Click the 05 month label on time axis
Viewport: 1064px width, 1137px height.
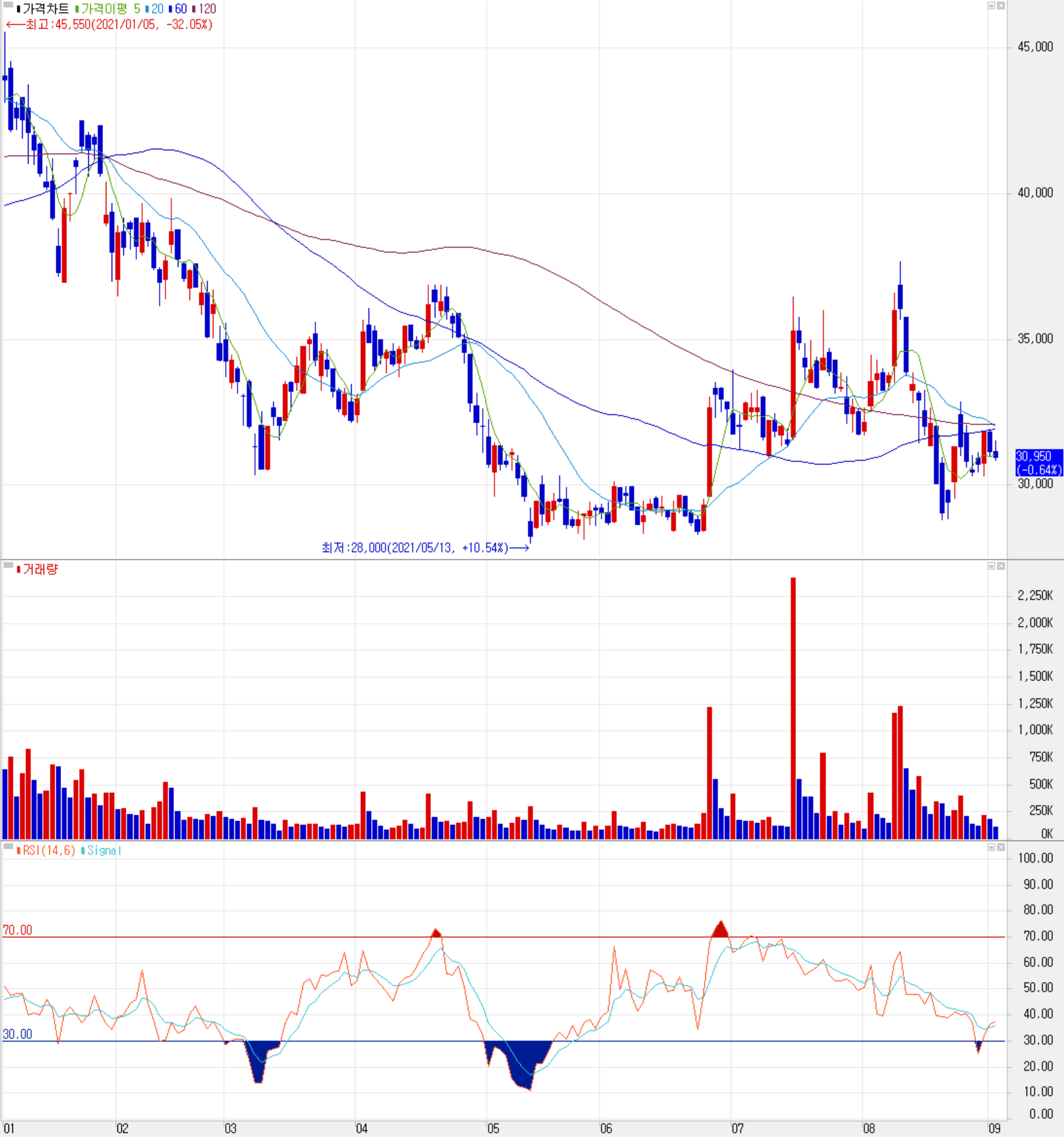pyautogui.click(x=494, y=1129)
